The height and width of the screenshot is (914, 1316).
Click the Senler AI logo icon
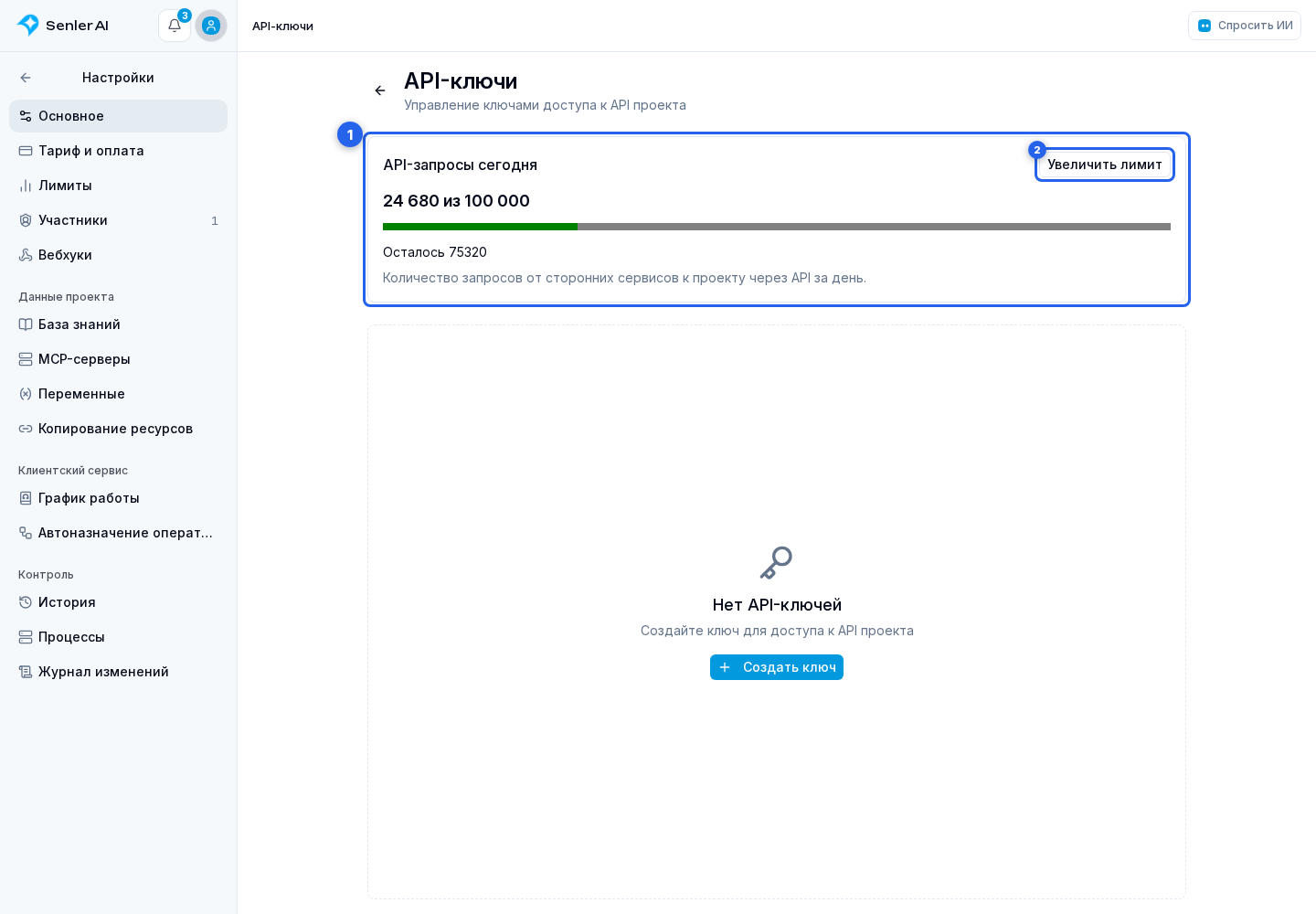[x=28, y=26]
